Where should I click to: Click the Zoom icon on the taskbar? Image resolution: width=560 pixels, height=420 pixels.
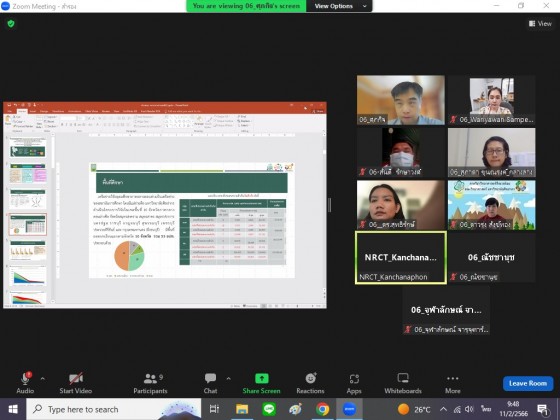pyautogui.click(x=349, y=409)
